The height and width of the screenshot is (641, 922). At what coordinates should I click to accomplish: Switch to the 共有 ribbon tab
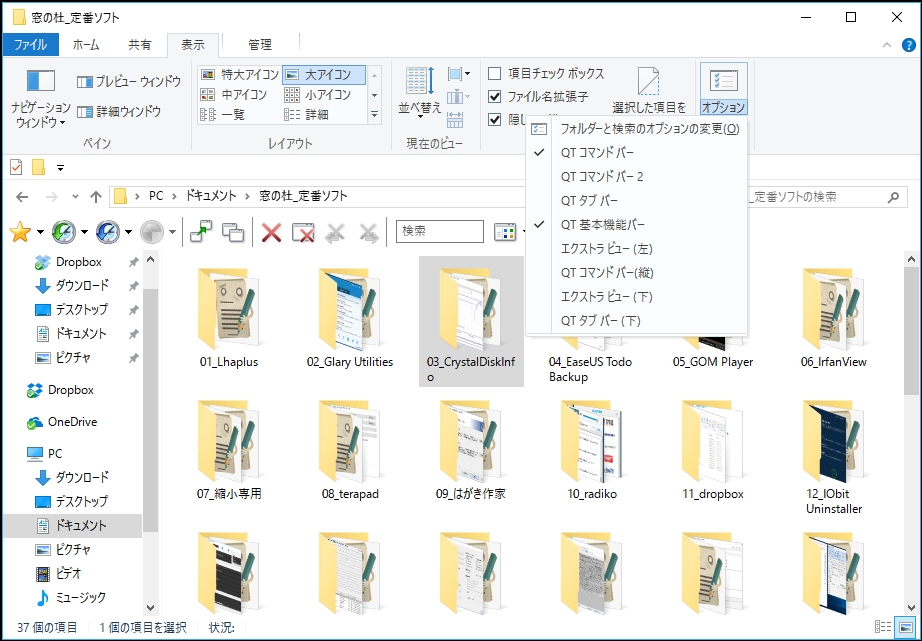click(x=139, y=44)
